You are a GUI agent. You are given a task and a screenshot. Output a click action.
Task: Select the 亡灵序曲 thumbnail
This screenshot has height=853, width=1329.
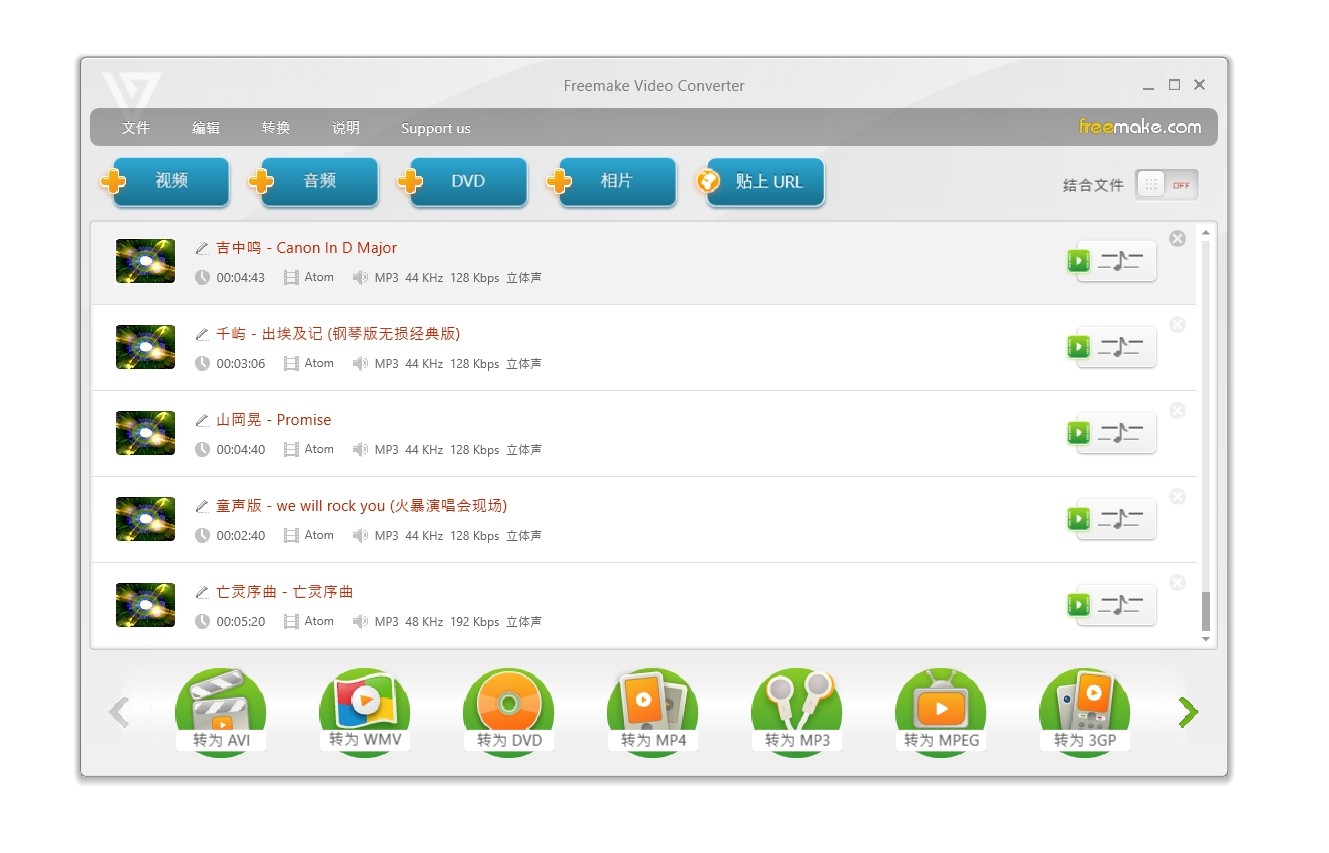[145, 605]
